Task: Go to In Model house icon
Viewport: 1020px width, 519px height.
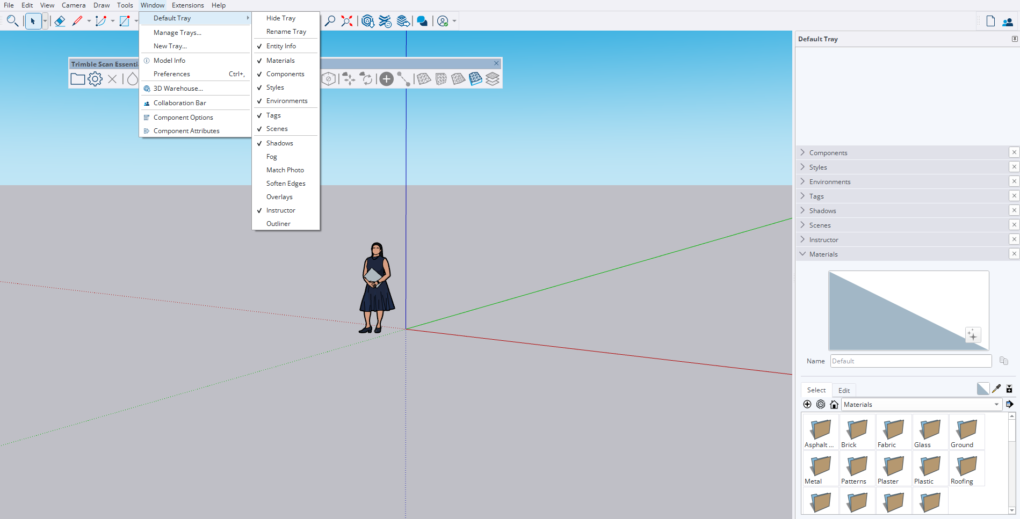Action: [x=834, y=405]
